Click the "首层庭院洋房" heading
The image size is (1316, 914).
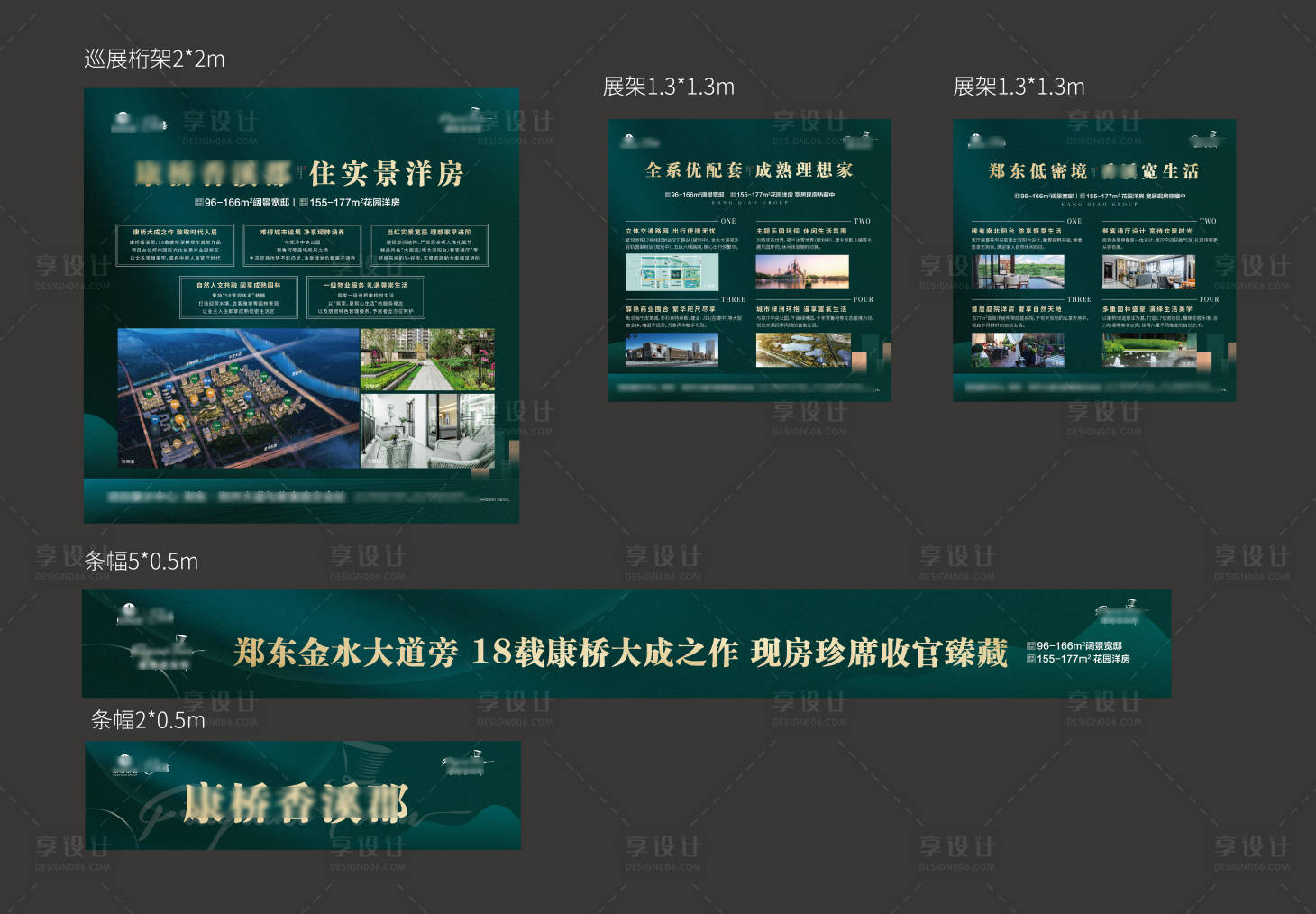992,310
